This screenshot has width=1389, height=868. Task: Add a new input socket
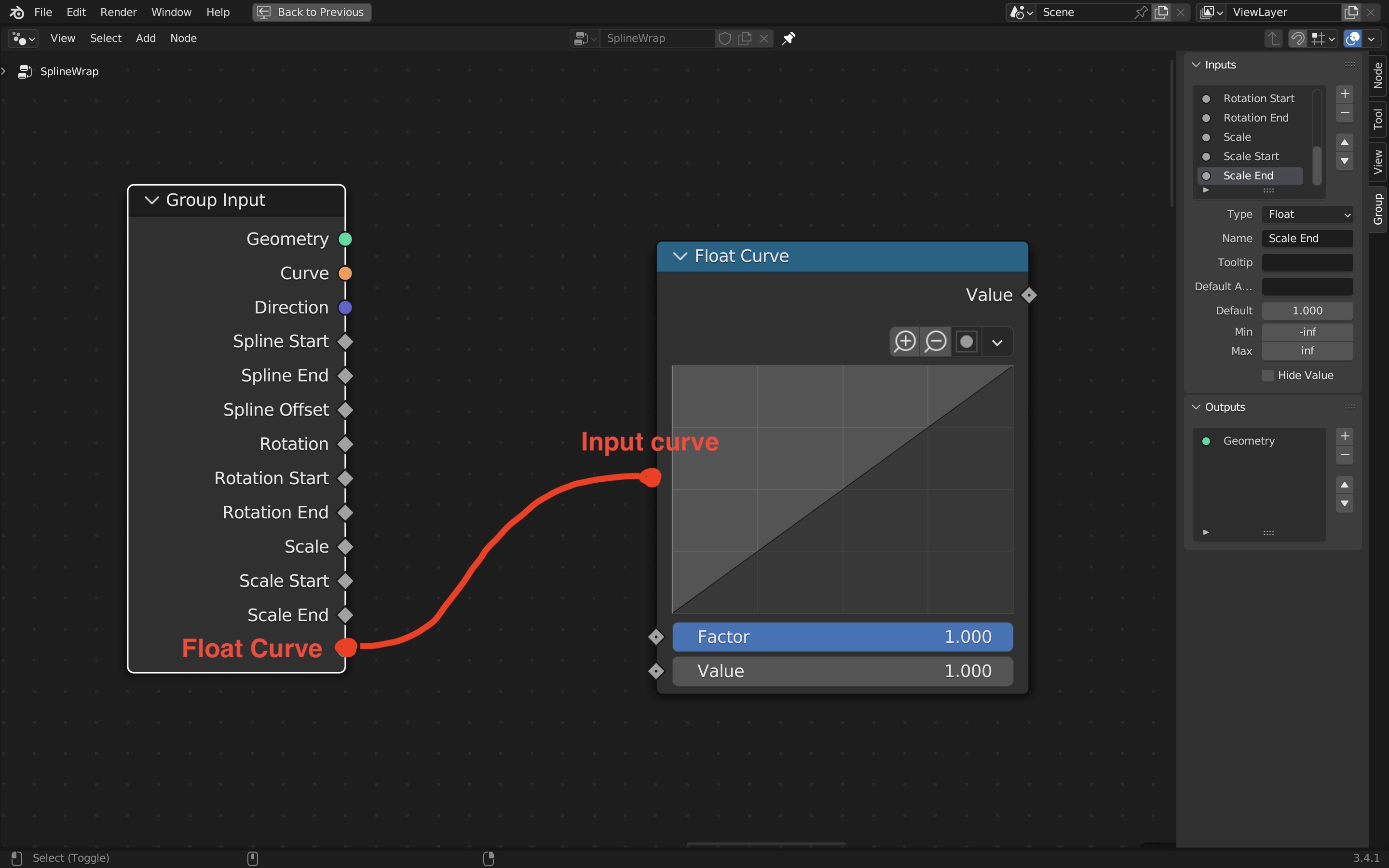(x=1345, y=94)
